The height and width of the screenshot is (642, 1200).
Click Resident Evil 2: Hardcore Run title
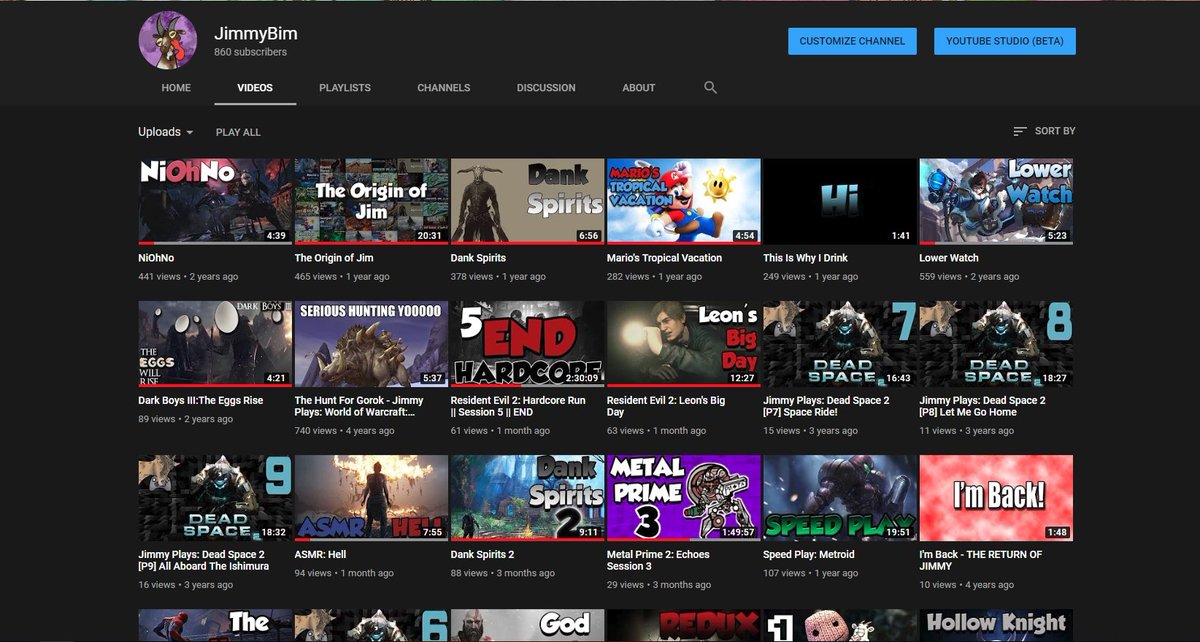[519, 406]
